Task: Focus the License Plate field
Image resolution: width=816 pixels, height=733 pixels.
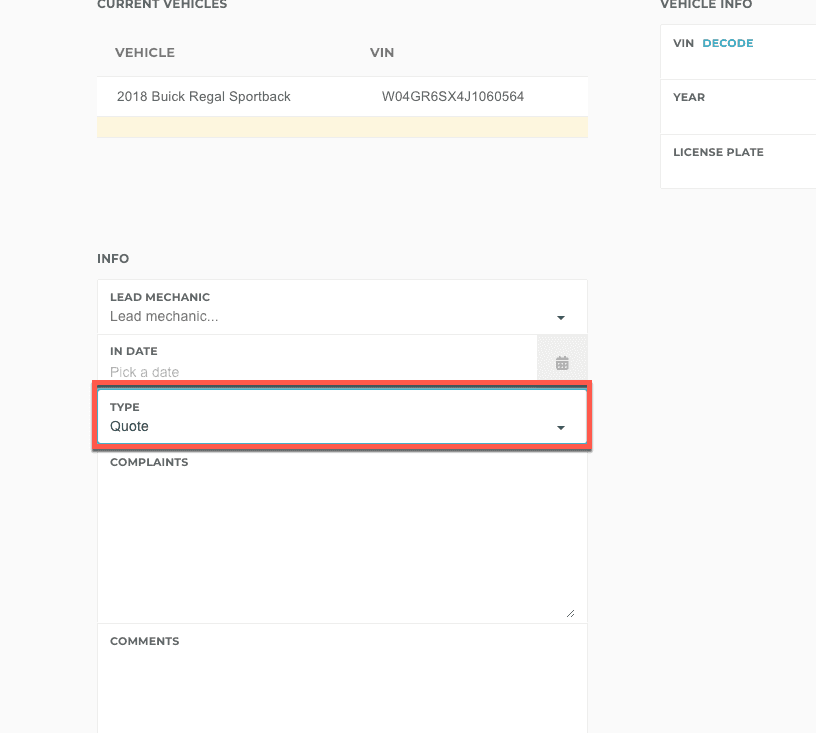Action: tap(740, 171)
